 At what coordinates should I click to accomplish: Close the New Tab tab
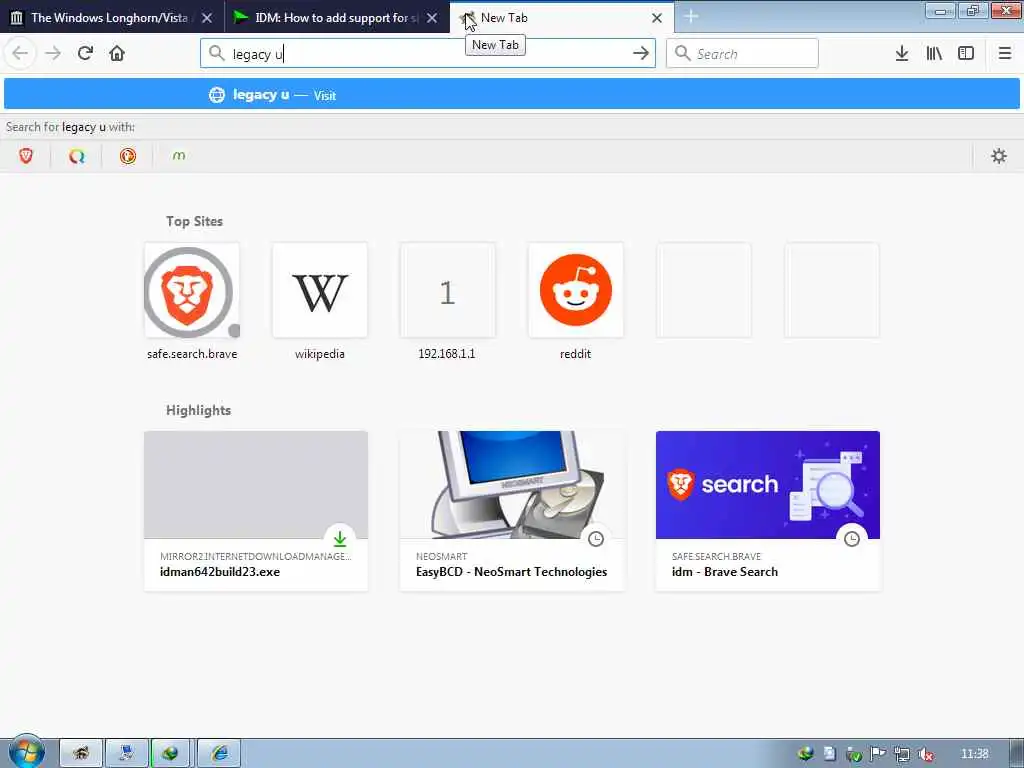657,18
